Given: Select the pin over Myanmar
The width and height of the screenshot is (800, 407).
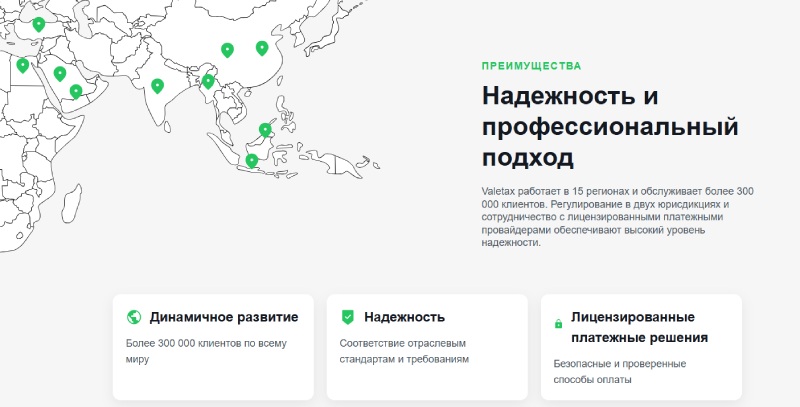Looking at the screenshot, I should [208, 81].
